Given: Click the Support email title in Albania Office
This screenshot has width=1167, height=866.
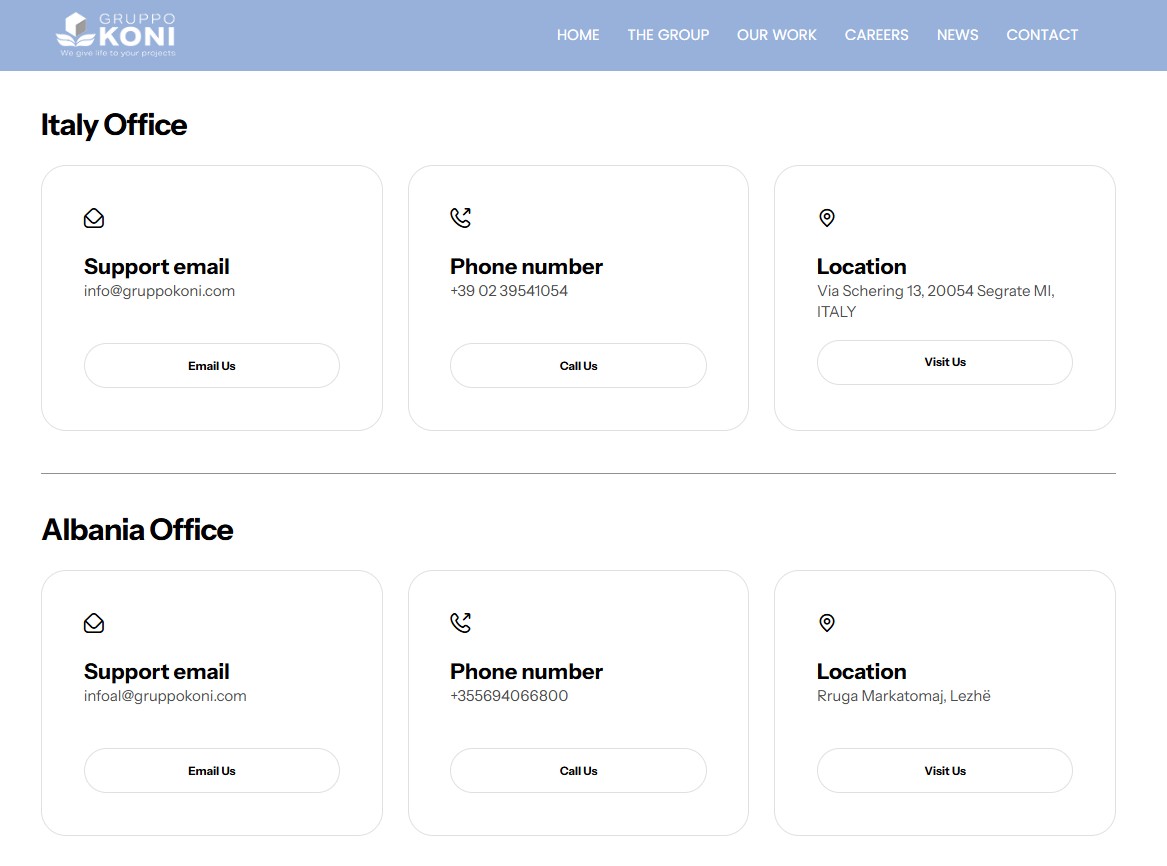Looking at the screenshot, I should coord(156,671).
